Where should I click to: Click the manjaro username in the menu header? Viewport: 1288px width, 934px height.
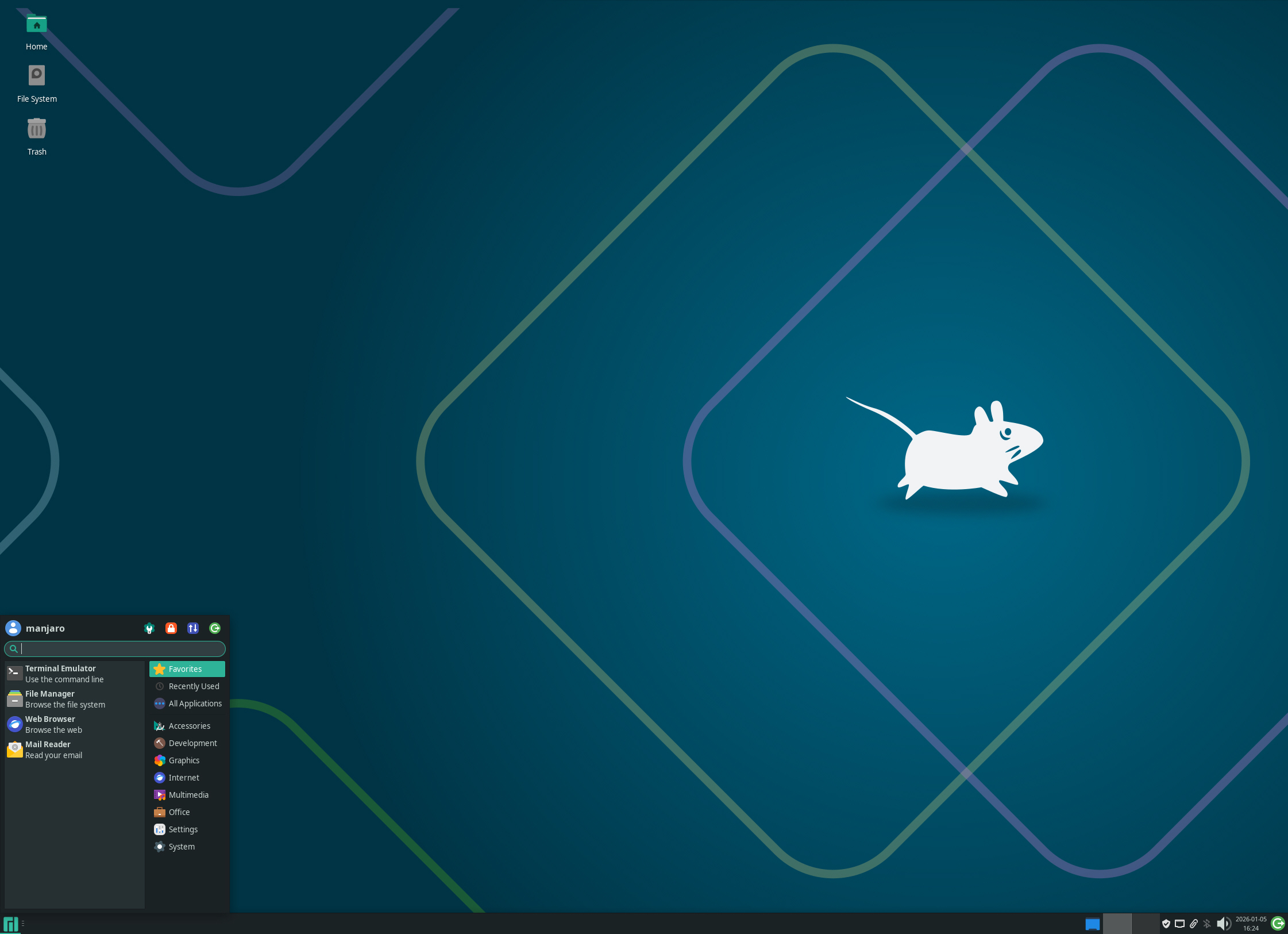45,628
